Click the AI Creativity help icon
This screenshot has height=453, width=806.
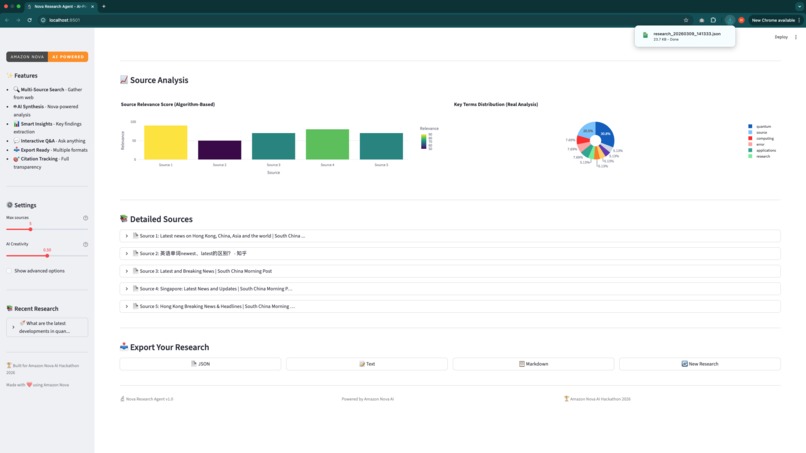[85, 244]
